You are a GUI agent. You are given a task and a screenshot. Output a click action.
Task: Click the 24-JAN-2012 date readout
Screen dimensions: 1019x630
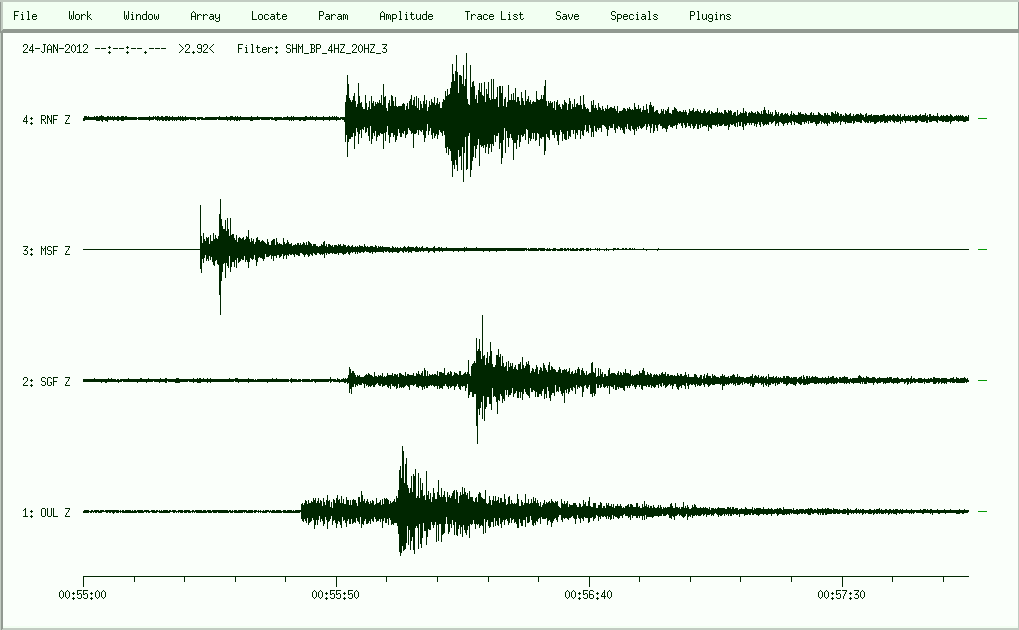[x=55, y=48]
